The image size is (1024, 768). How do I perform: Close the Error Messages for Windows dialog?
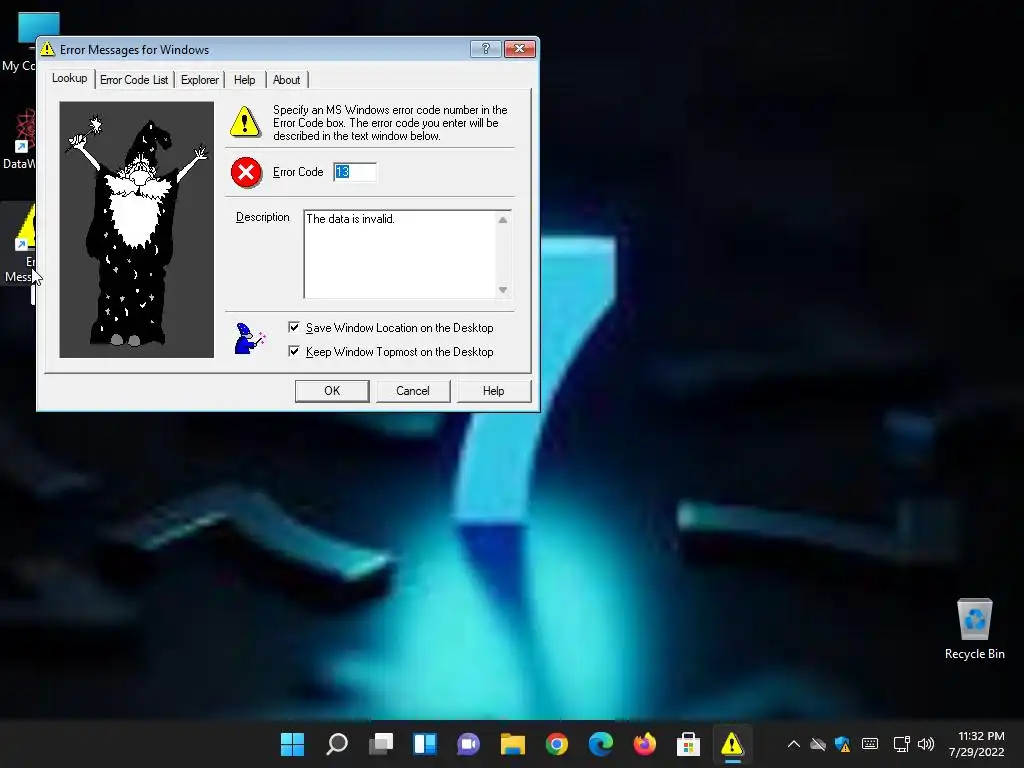tap(520, 49)
